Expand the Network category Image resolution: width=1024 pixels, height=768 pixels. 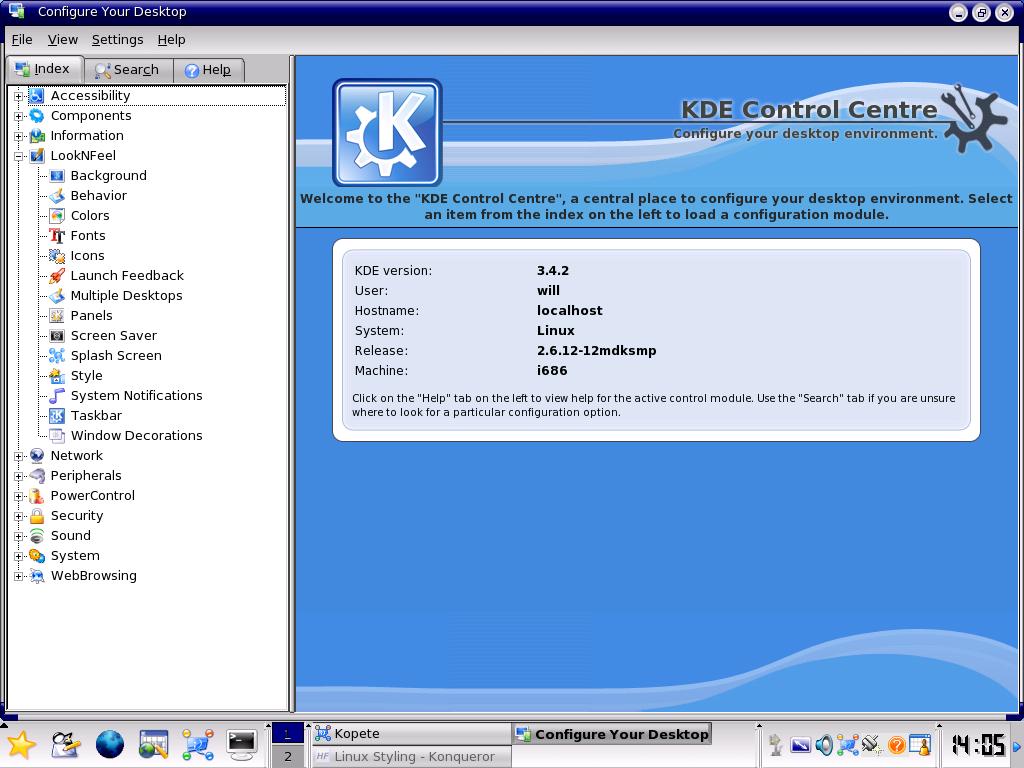coord(18,456)
